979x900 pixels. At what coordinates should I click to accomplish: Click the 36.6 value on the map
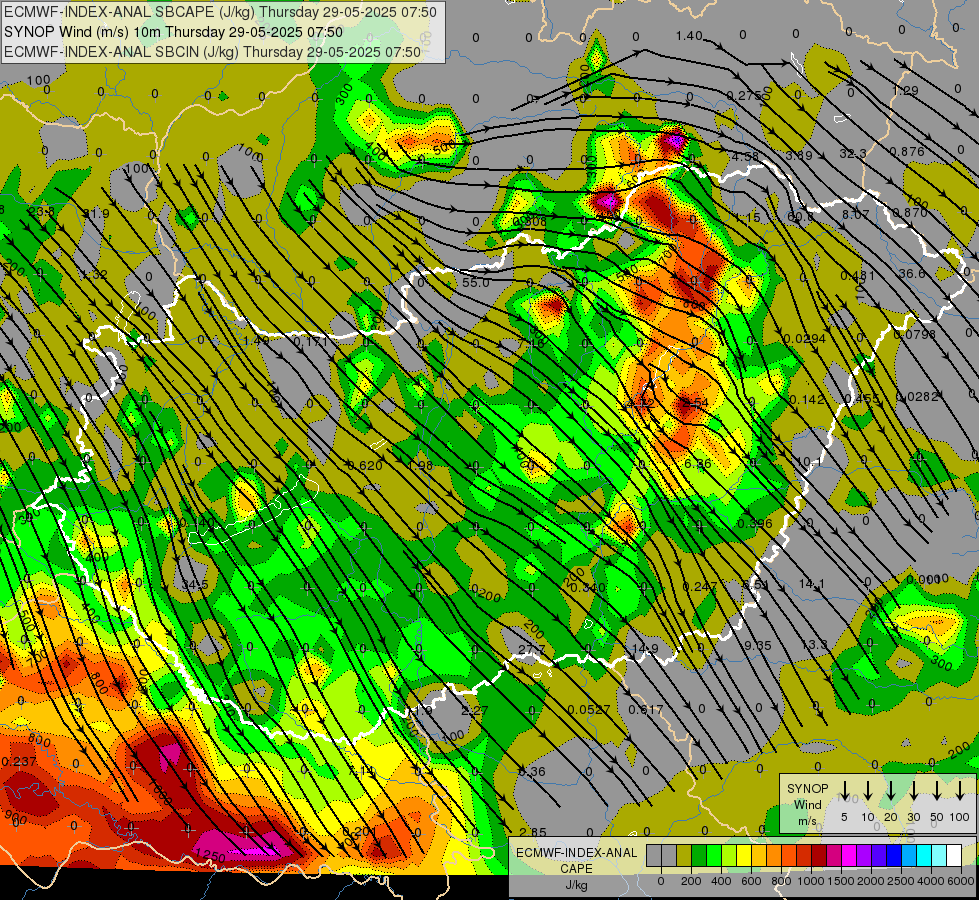pyautogui.click(x=912, y=274)
